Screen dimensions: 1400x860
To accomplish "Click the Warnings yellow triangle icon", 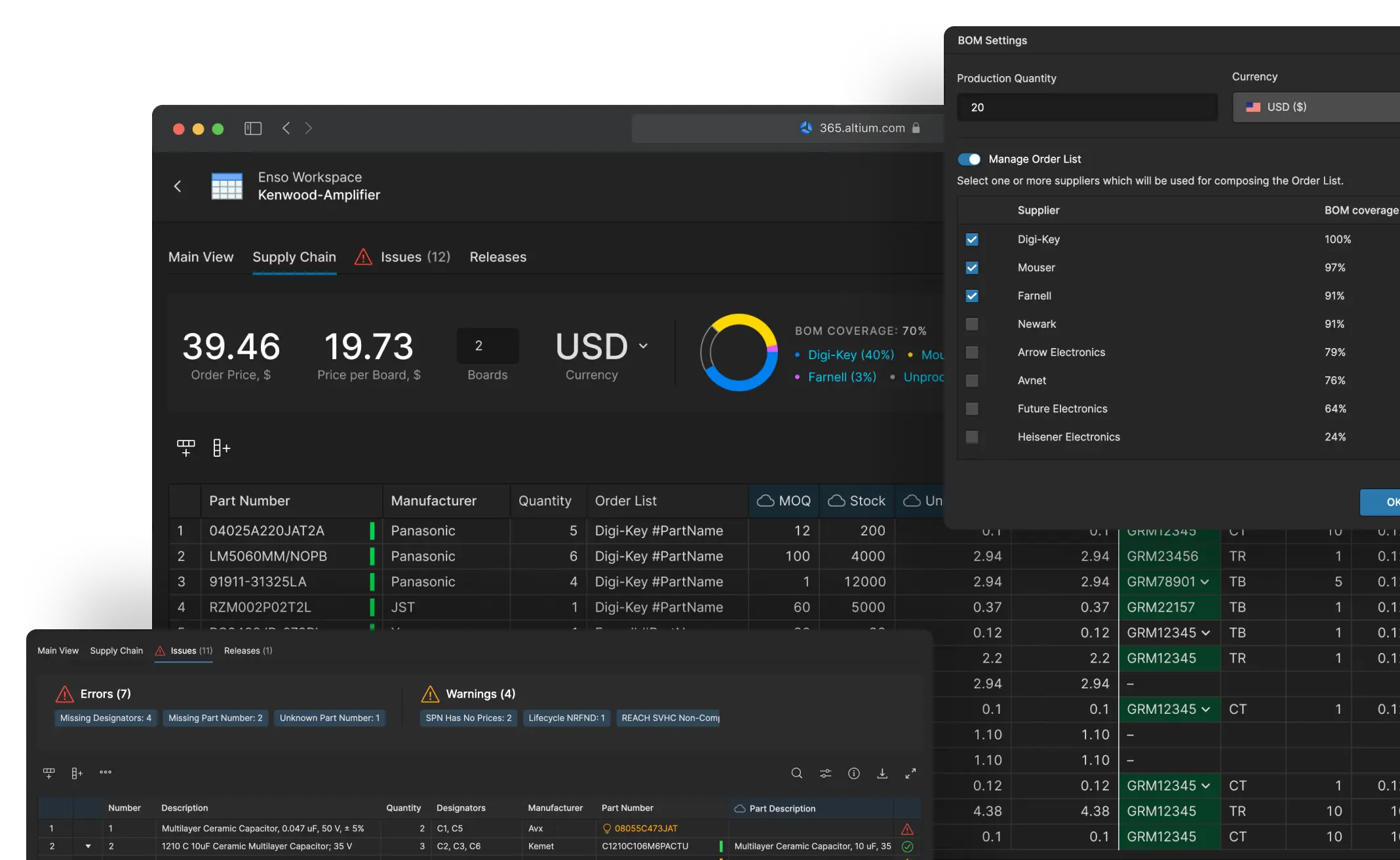I will coord(430,694).
